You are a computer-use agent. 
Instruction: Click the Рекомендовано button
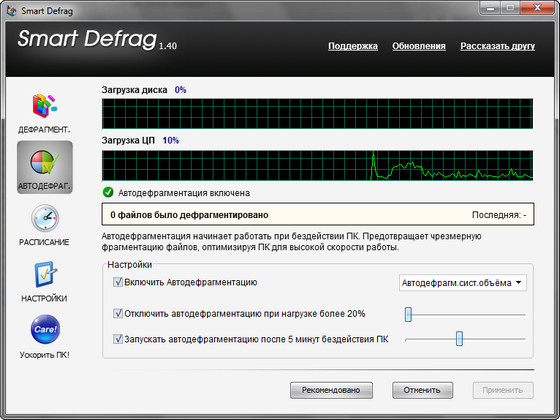click(331, 390)
